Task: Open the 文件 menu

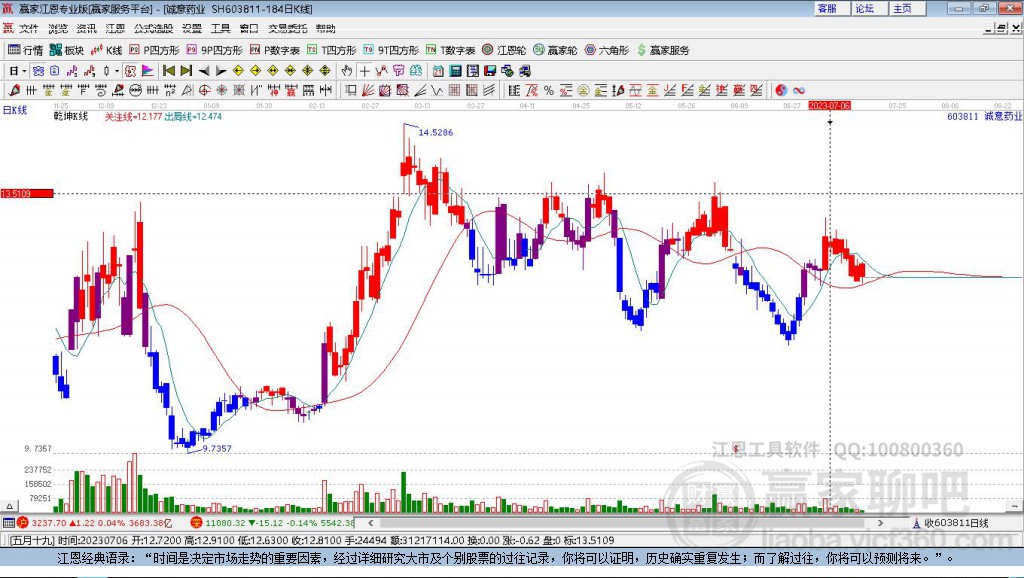Action: [29, 28]
